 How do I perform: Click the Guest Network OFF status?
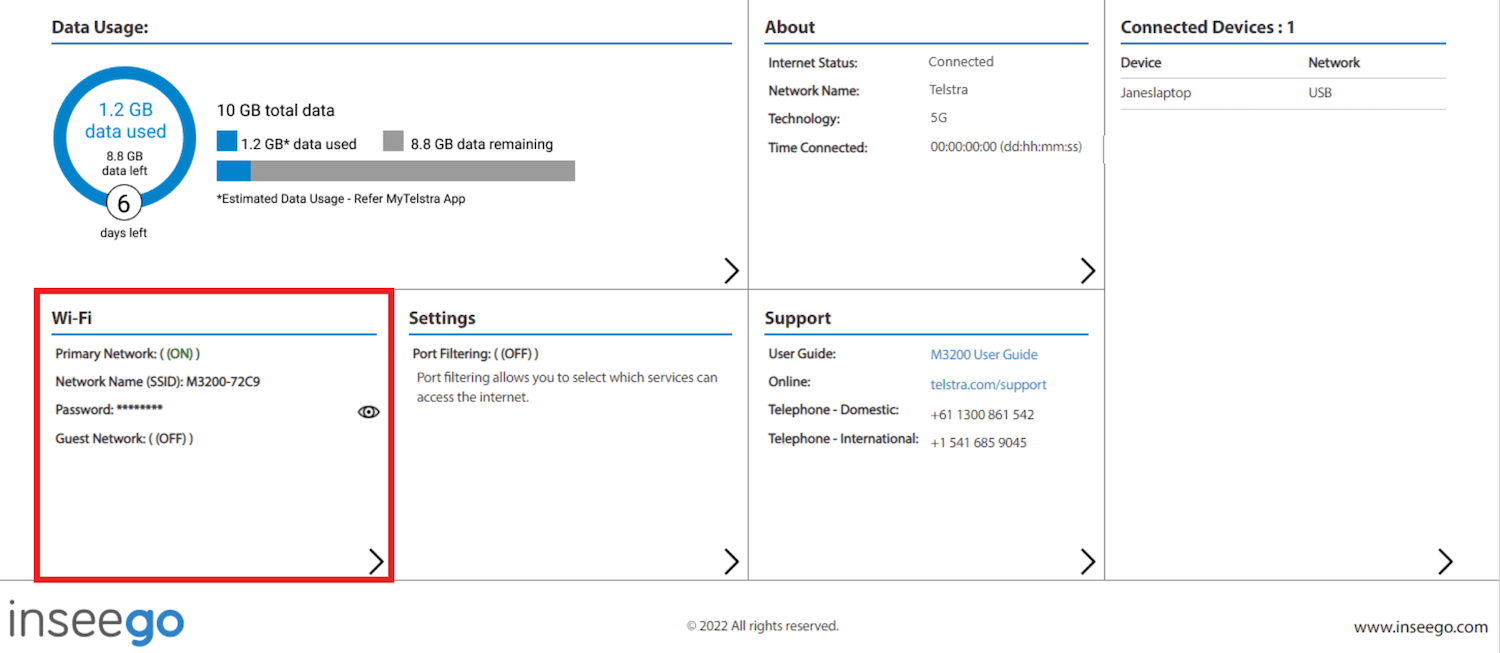click(171, 439)
